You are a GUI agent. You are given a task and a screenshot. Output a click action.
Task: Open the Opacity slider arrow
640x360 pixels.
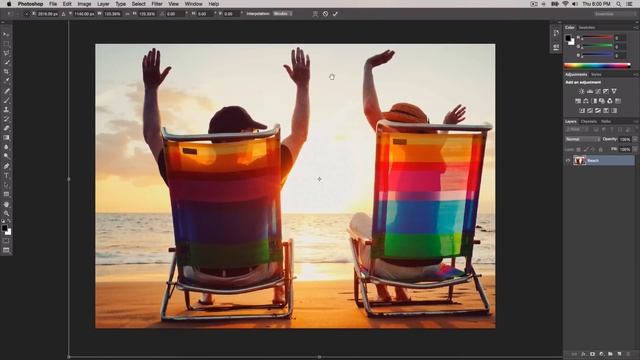(635, 139)
